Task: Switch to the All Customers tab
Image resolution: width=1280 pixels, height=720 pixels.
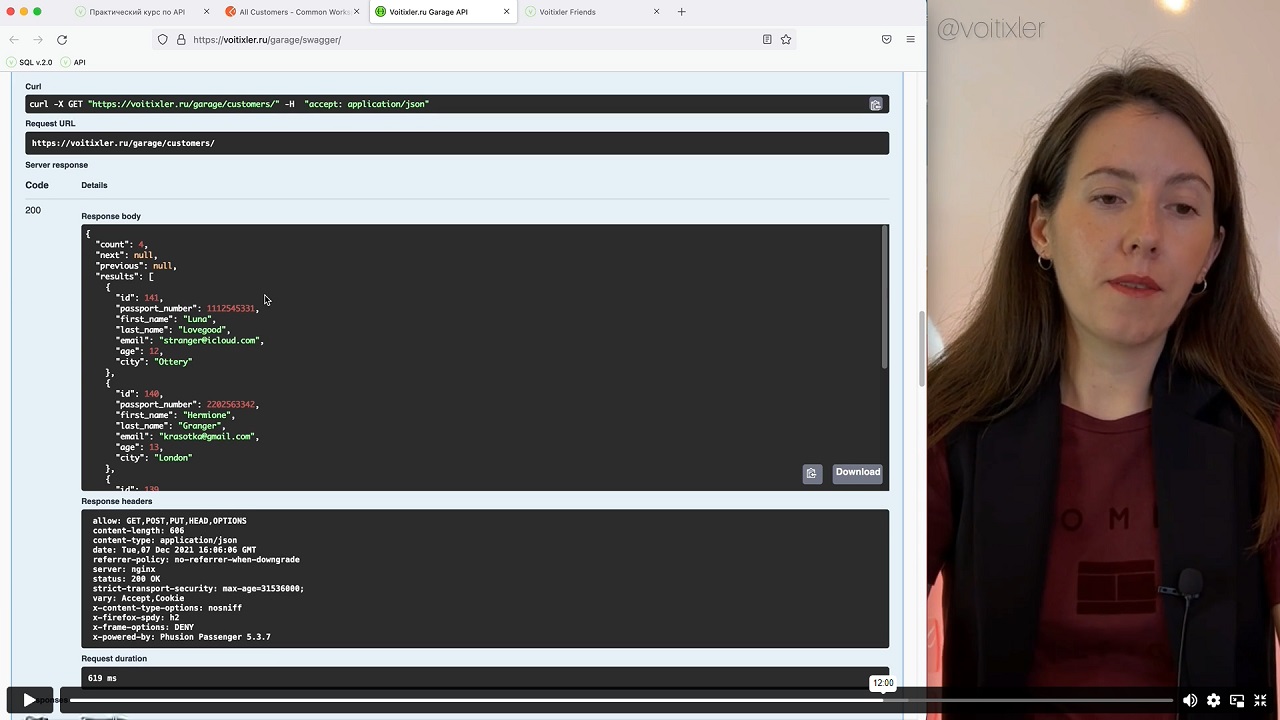Action: [293, 12]
